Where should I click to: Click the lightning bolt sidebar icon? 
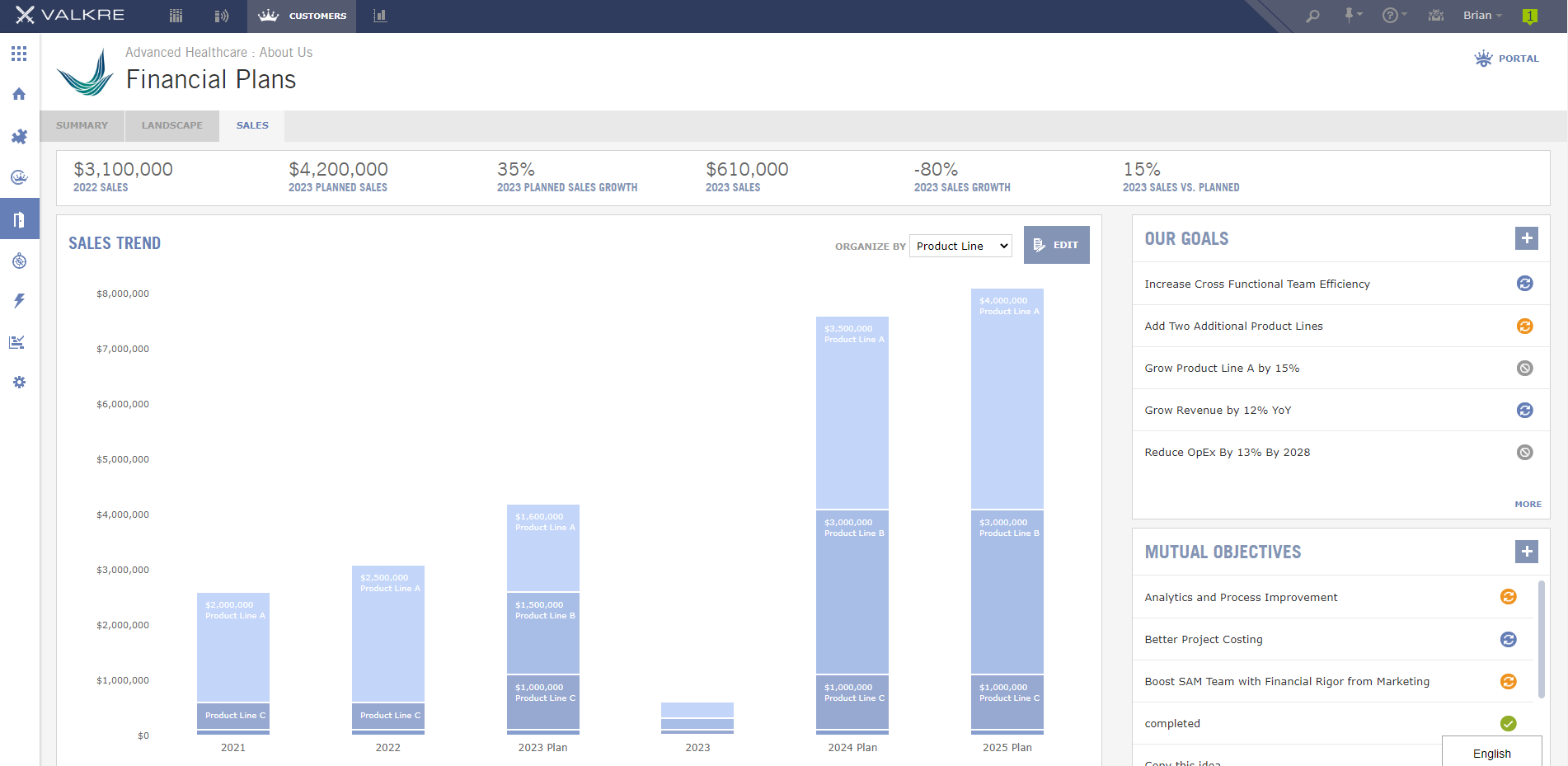[19, 301]
